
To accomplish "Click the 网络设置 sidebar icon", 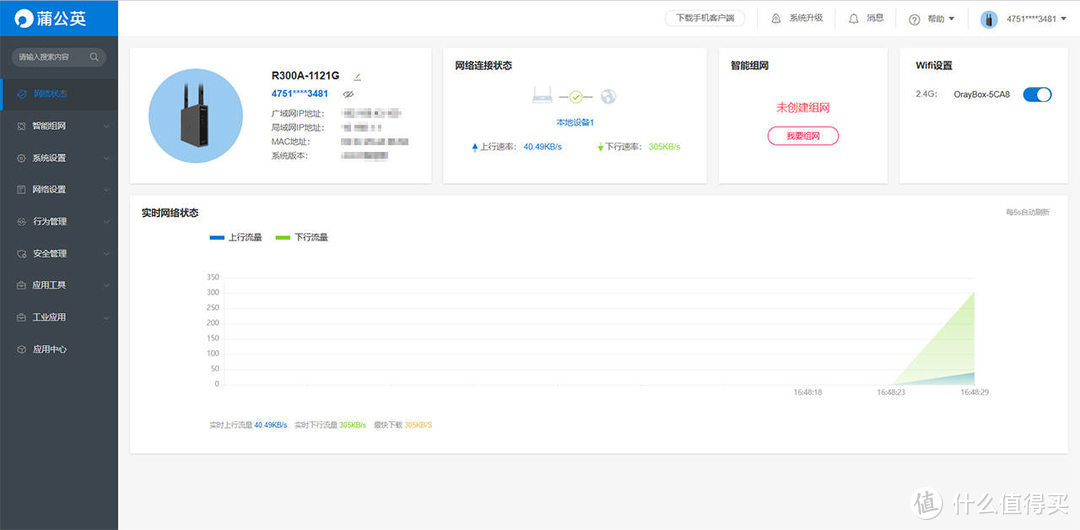I will pyautogui.click(x=21, y=190).
